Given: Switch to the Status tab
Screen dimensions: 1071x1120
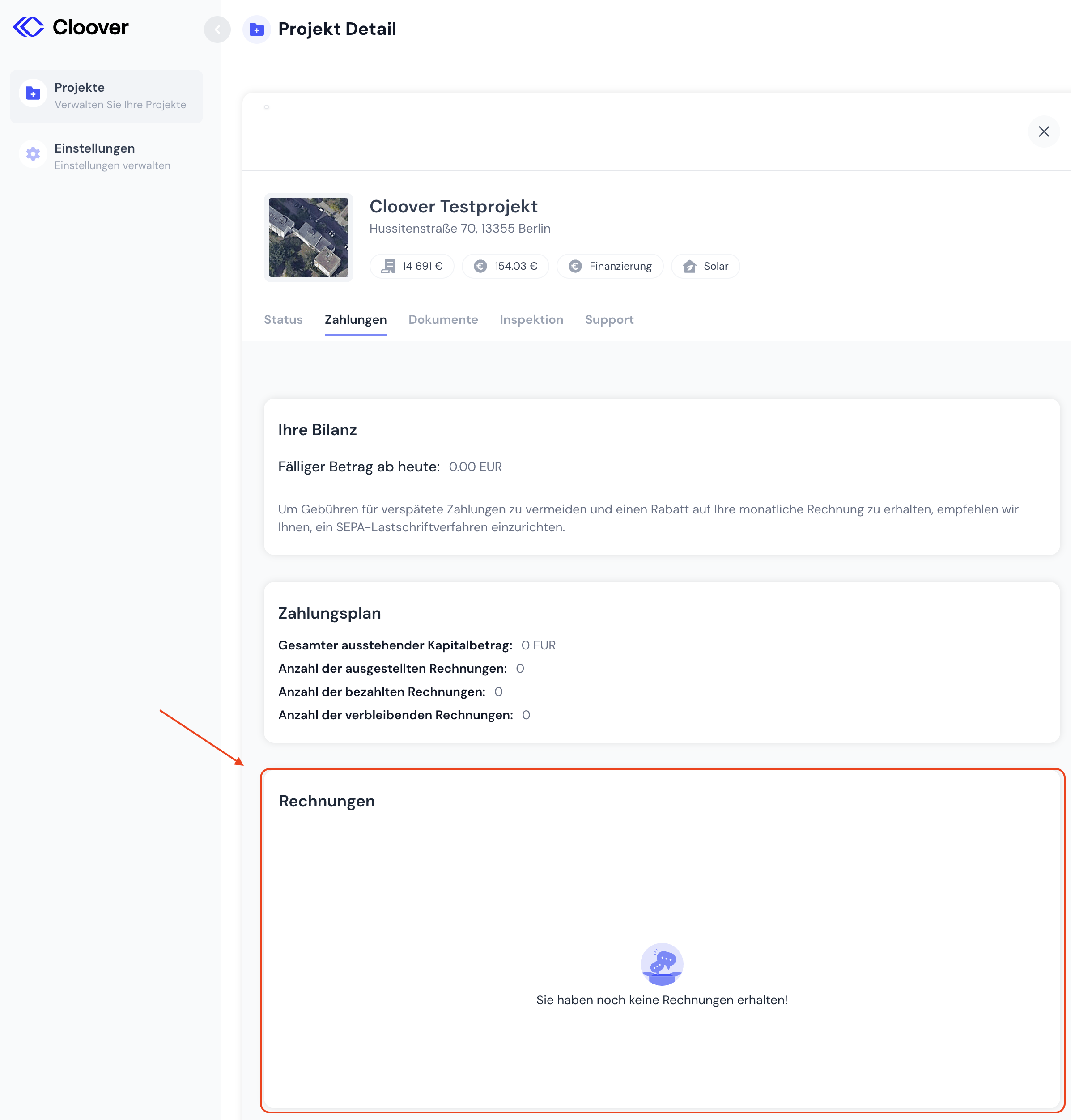Looking at the screenshot, I should coord(283,320).
